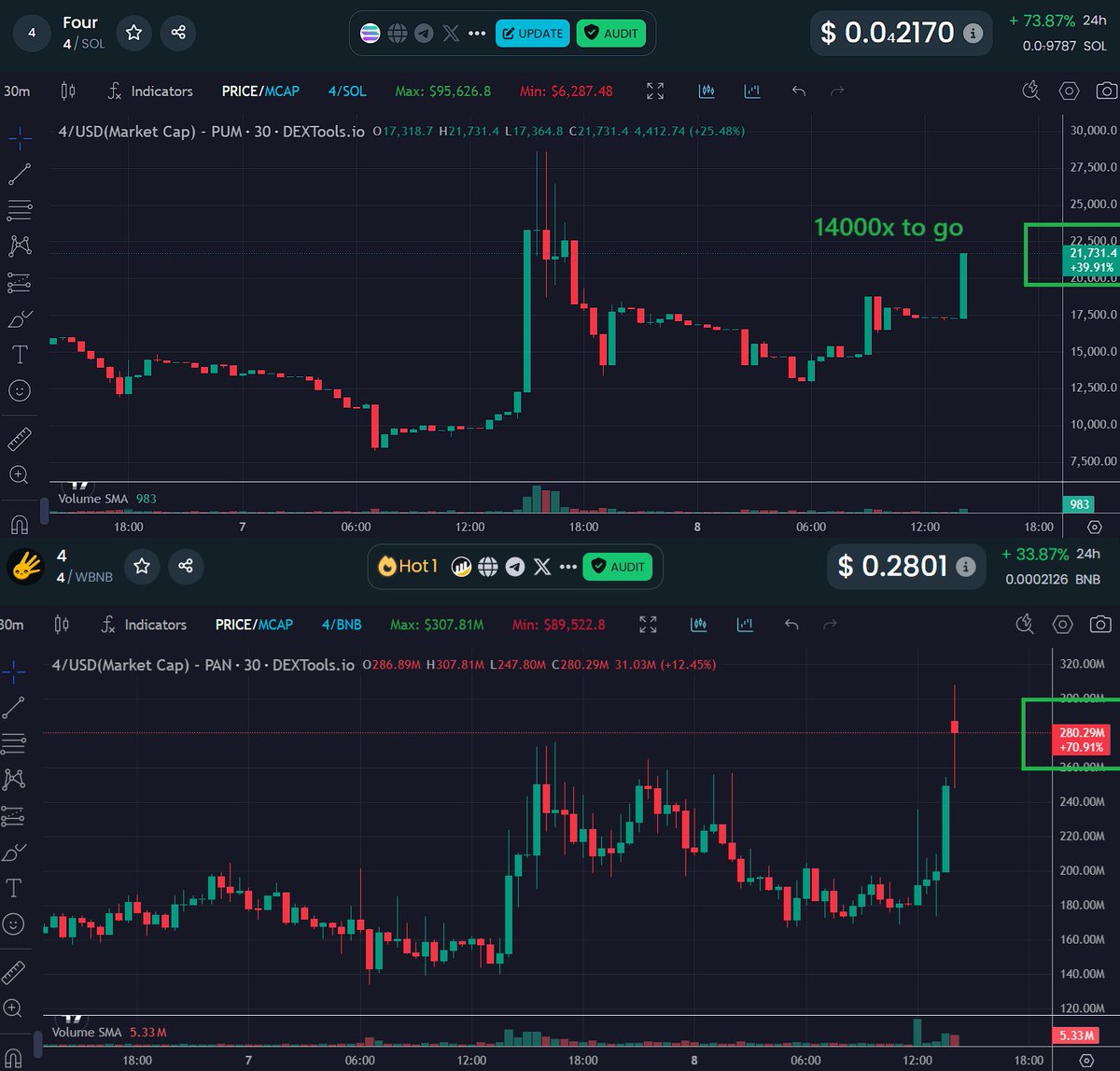
Task: Open the ruler measure tool in top chart
Action: [x=20, y=439]
